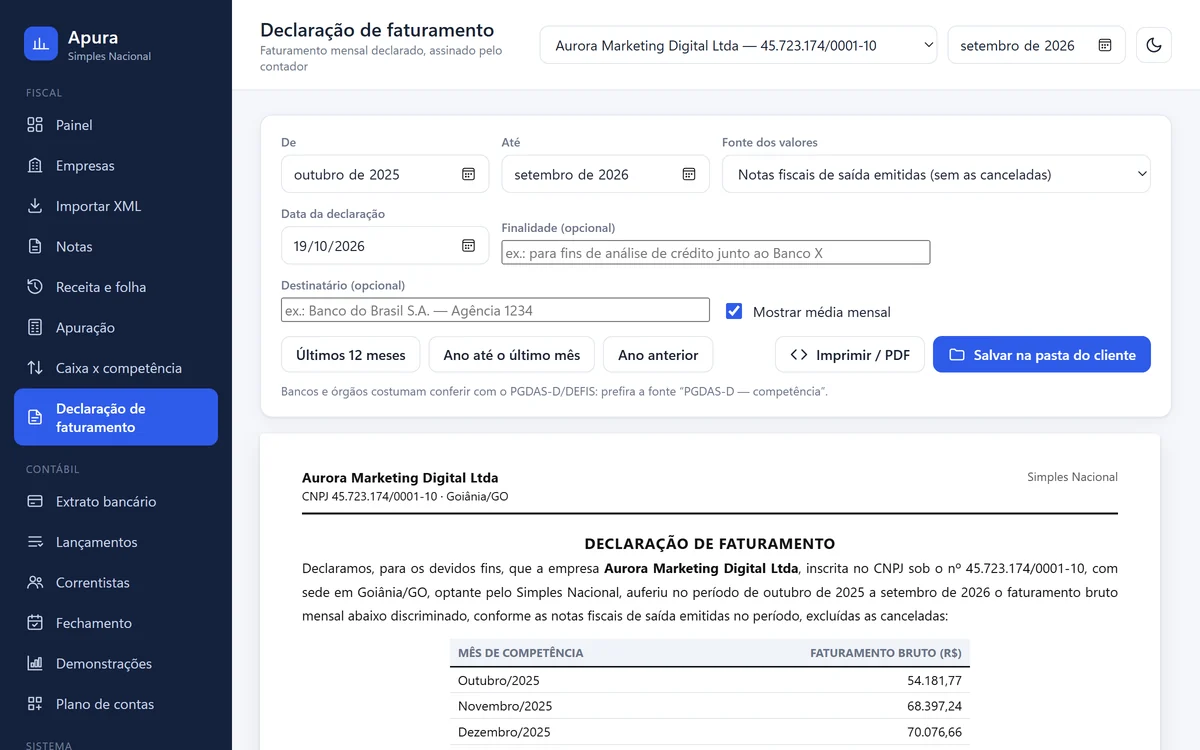Click DECLARAÇÃO DE FATURAMENTO document title
The width and height of the screenshot is (1200, 750).
tap(710, 544)
